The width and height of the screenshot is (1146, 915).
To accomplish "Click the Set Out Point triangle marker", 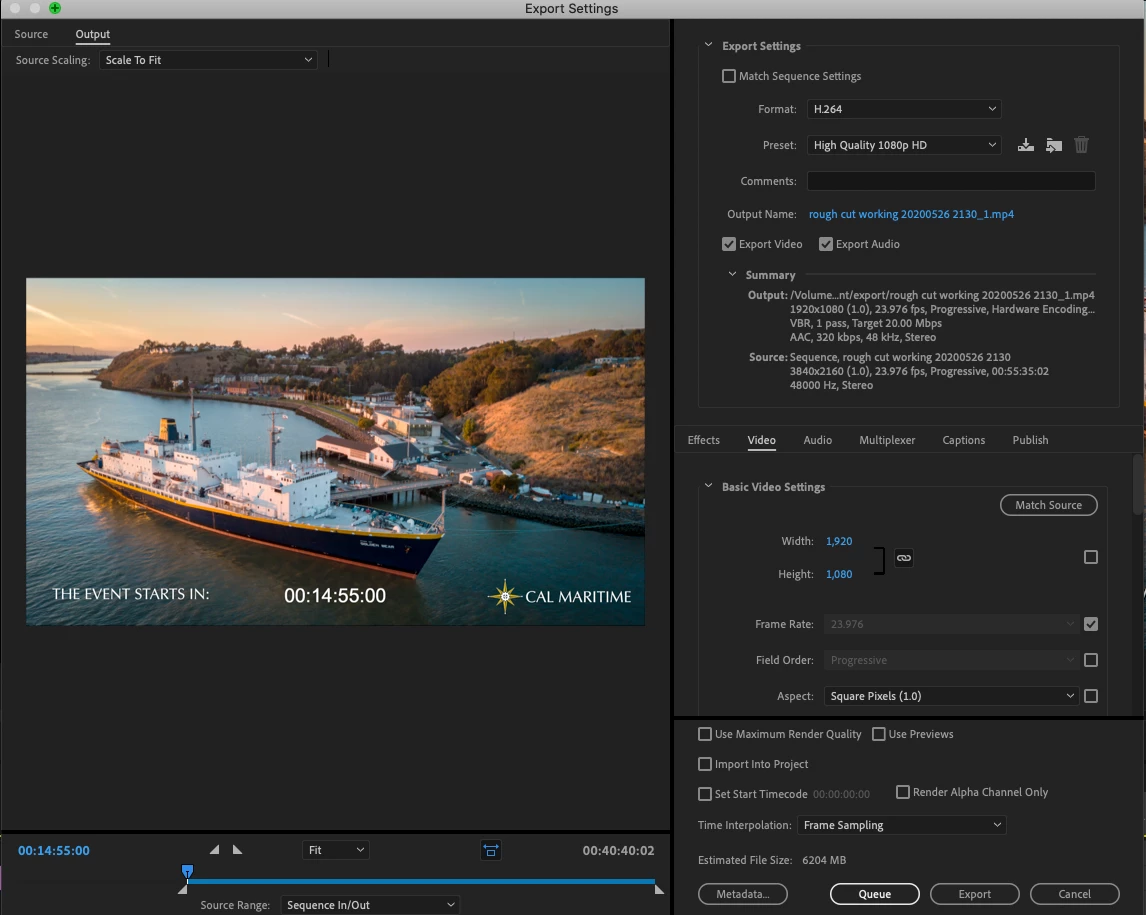I will click(237, 850).
